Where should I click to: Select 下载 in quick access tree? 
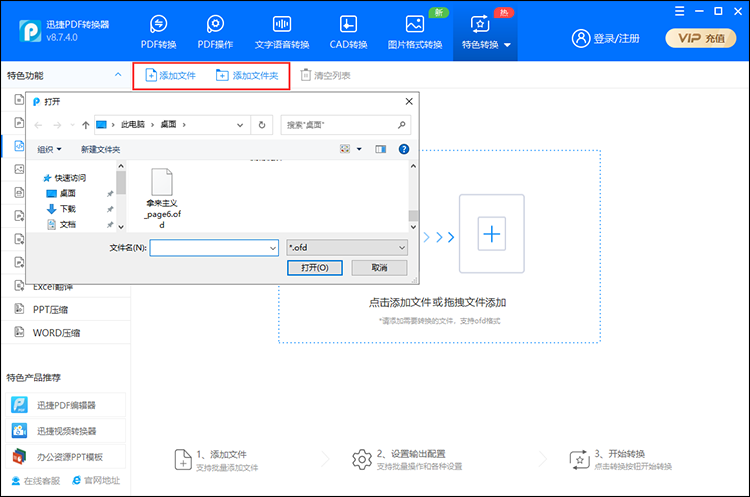[x=61, y=209]
